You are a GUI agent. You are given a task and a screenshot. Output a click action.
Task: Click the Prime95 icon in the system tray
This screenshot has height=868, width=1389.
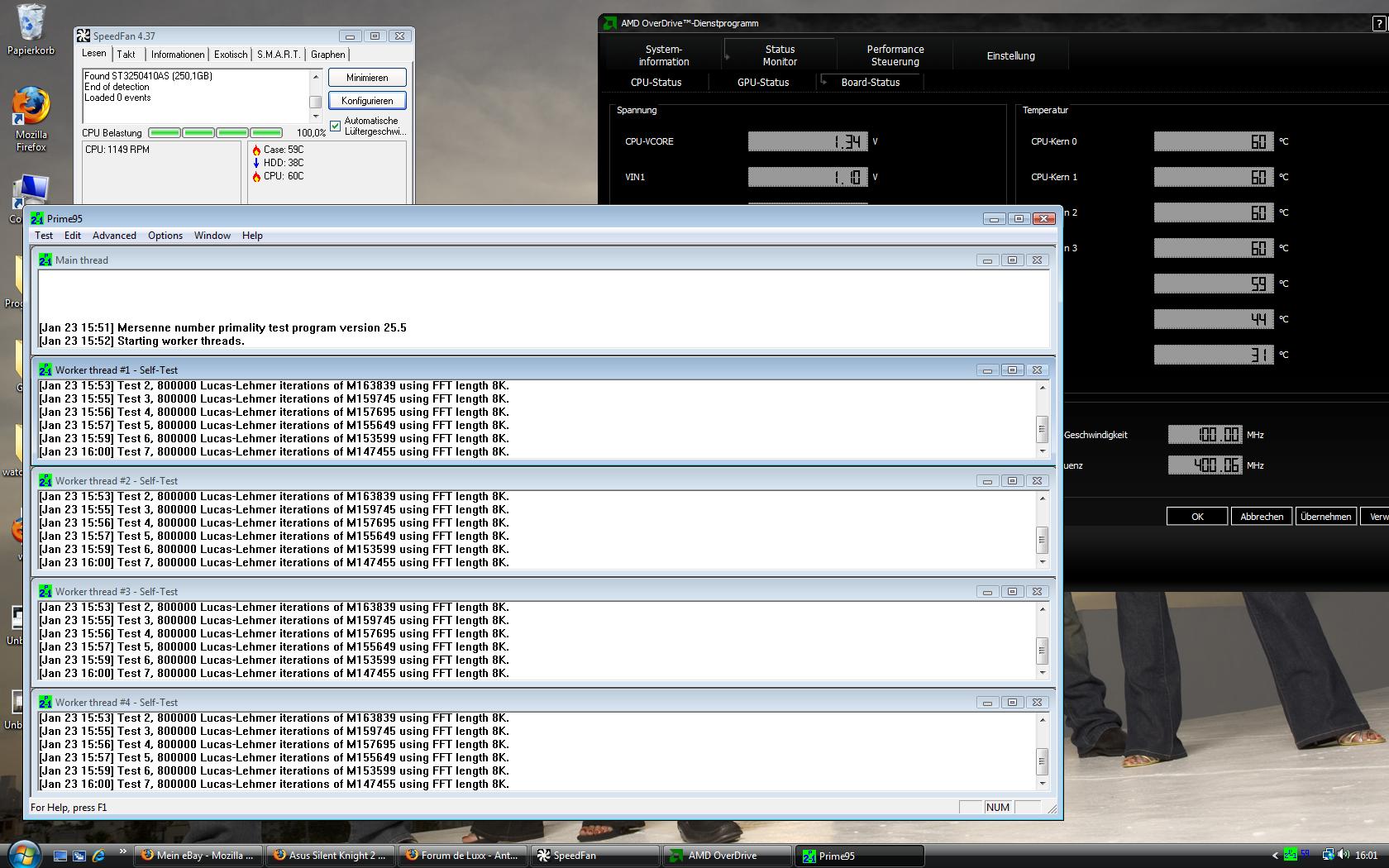[1290, 856]
